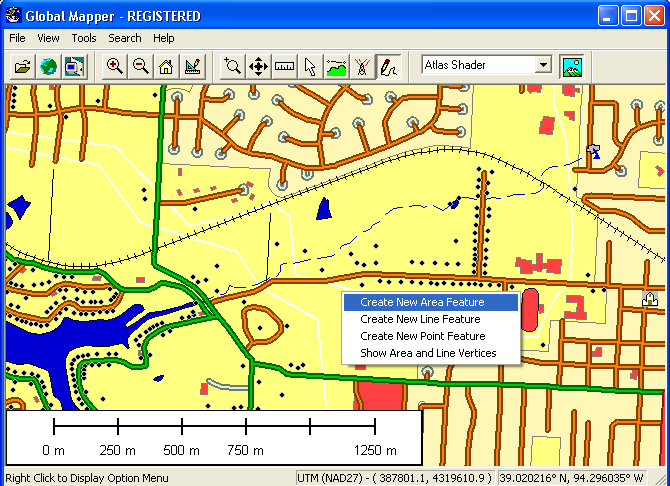Image resolution: width=670 pixels, height=486 pixels.
Task: Choose Show Area and Line Vertices
Action: click(431, 353)
